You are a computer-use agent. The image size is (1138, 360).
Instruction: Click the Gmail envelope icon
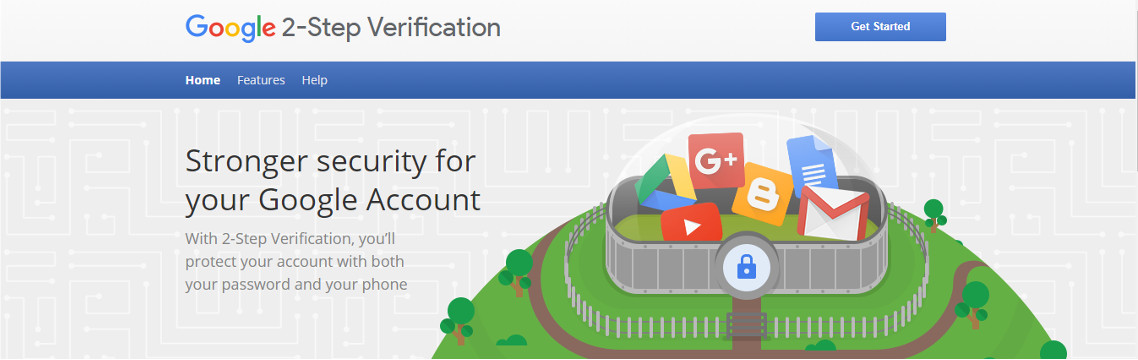click(x=832, y=213)
